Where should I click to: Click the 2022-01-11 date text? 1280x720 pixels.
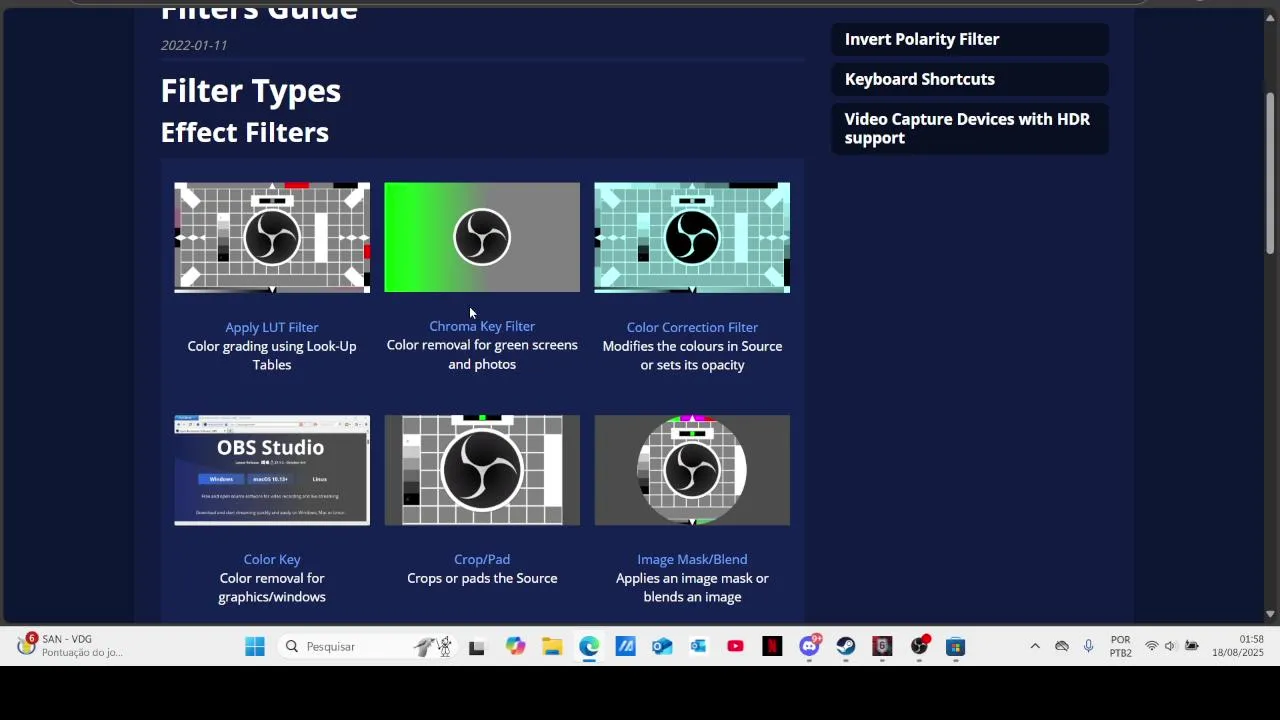coord(194,45)
